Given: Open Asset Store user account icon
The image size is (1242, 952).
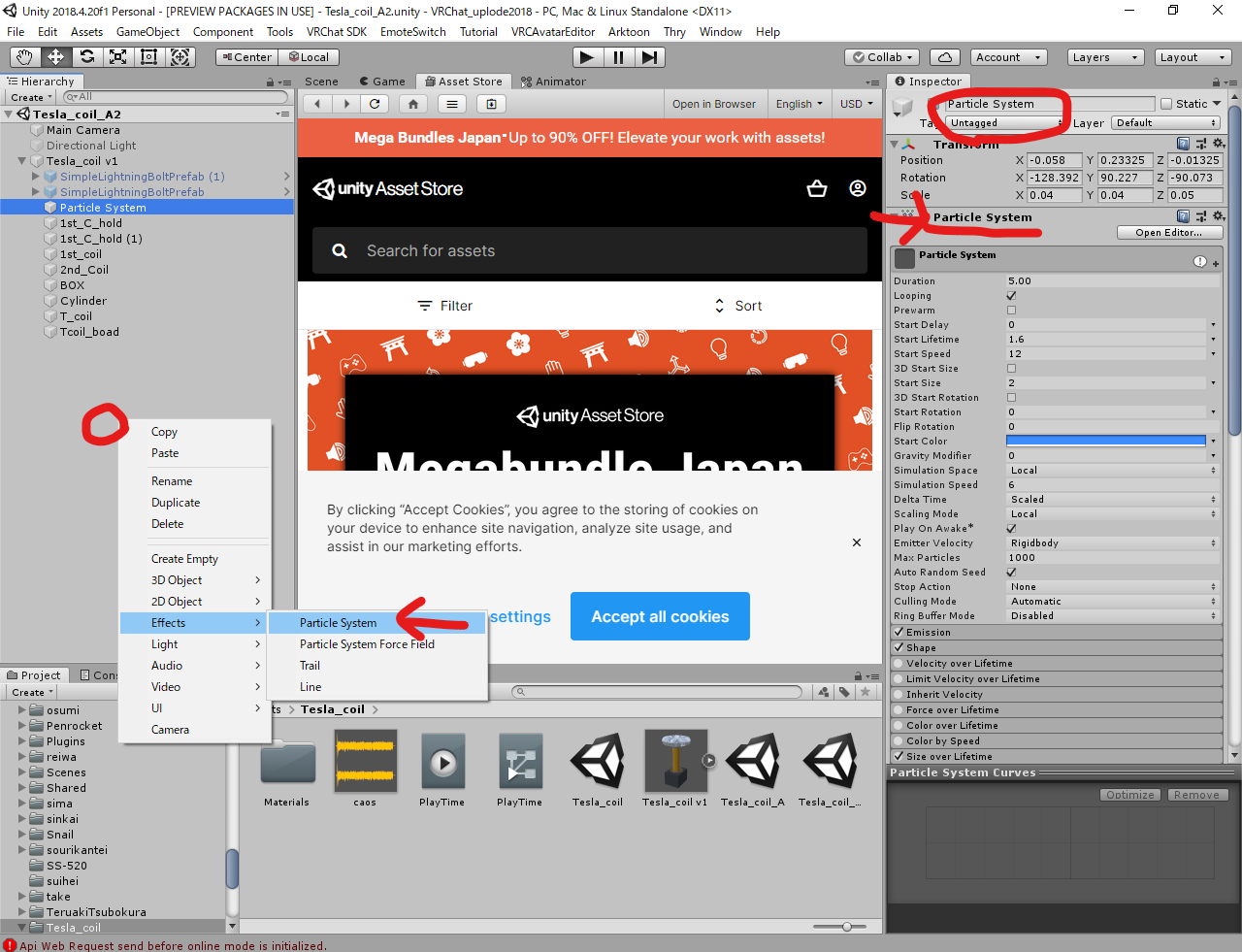Looking at the screenshot, I should [858, 188].
